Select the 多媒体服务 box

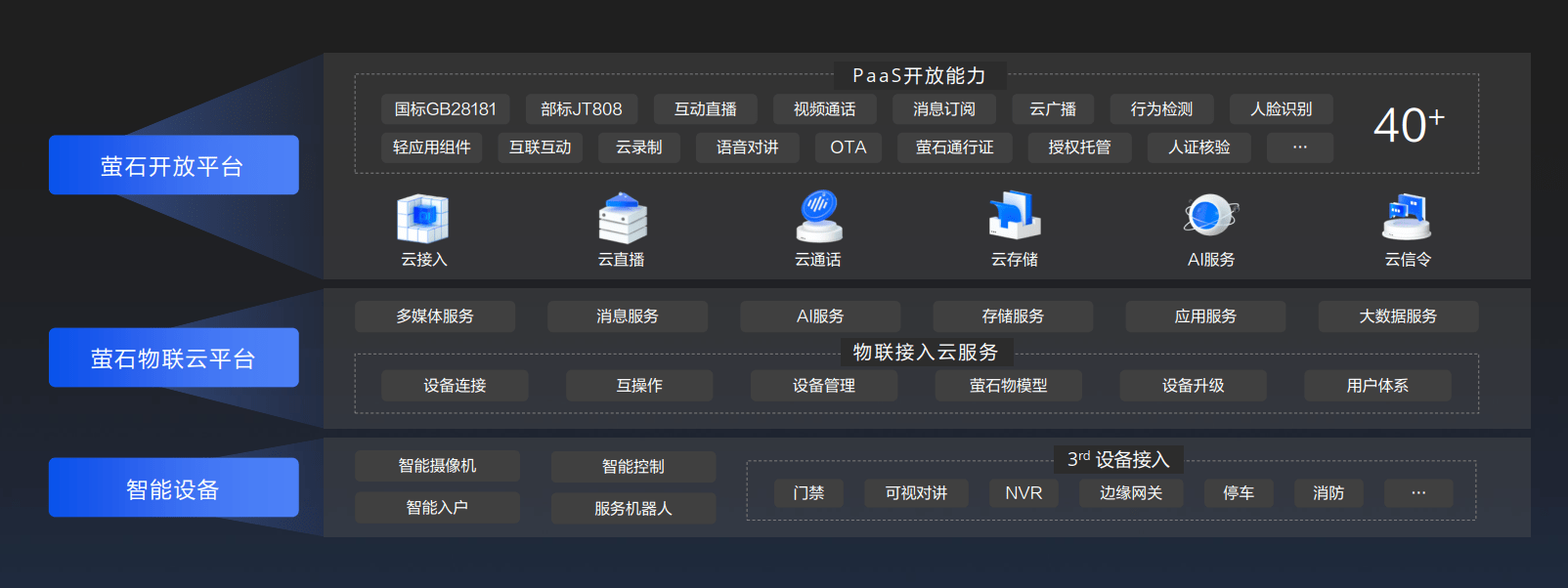pos(435,316)
